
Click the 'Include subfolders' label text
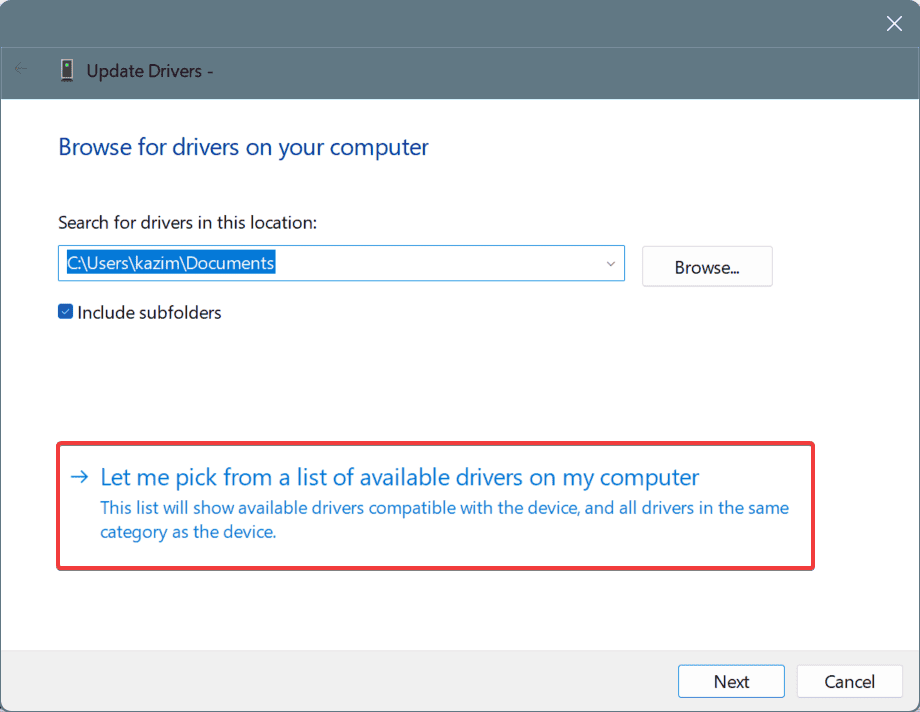point(149,312)
